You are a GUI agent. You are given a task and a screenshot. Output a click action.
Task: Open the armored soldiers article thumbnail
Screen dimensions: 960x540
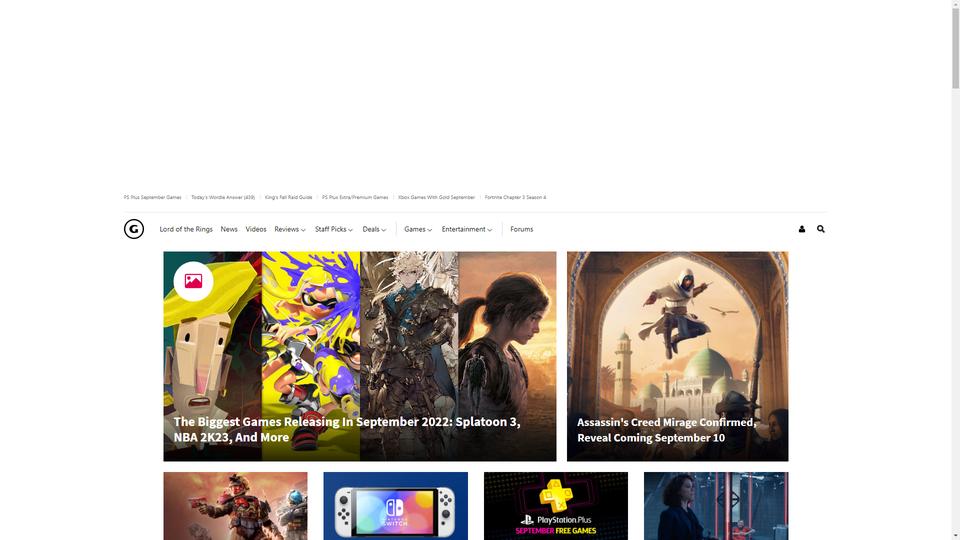(235, 506)
